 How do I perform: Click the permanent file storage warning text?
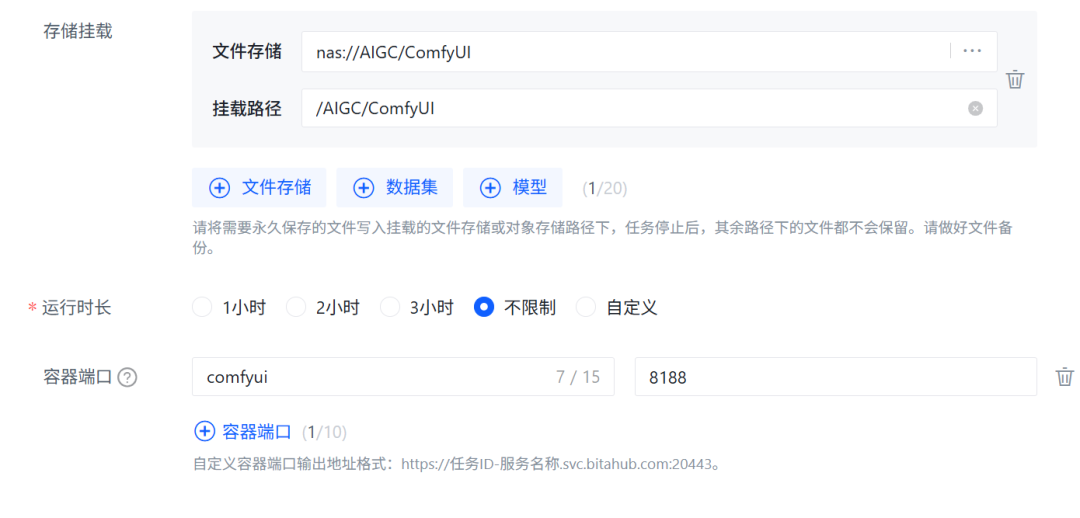click(x=603, y=238)
